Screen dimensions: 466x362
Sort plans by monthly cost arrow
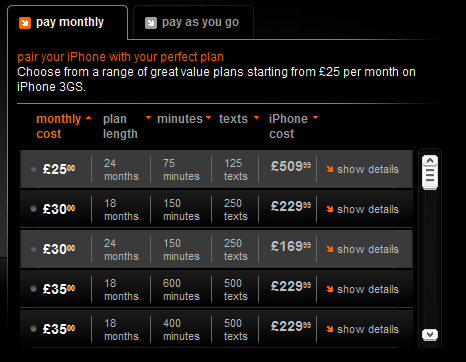88,118
